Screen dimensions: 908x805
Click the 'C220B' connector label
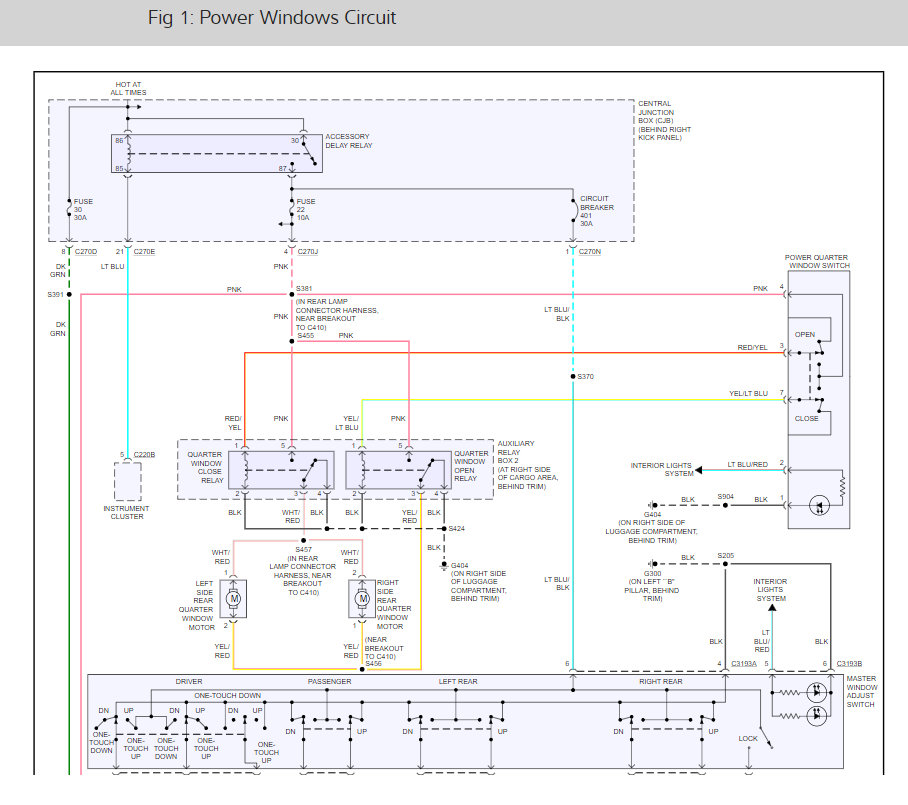(144, 455)
